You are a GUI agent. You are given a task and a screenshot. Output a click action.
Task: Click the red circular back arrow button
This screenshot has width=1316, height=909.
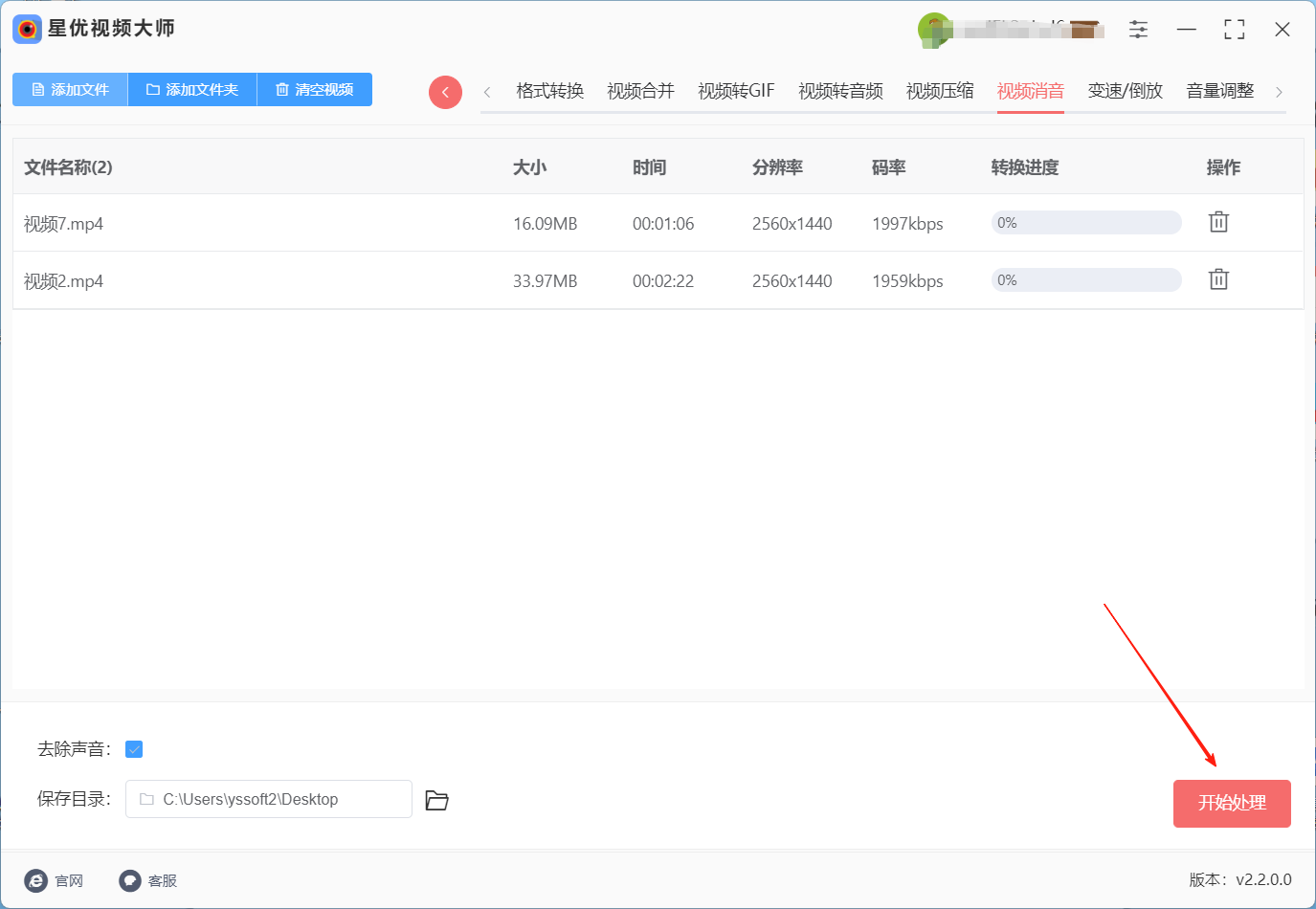445,92
